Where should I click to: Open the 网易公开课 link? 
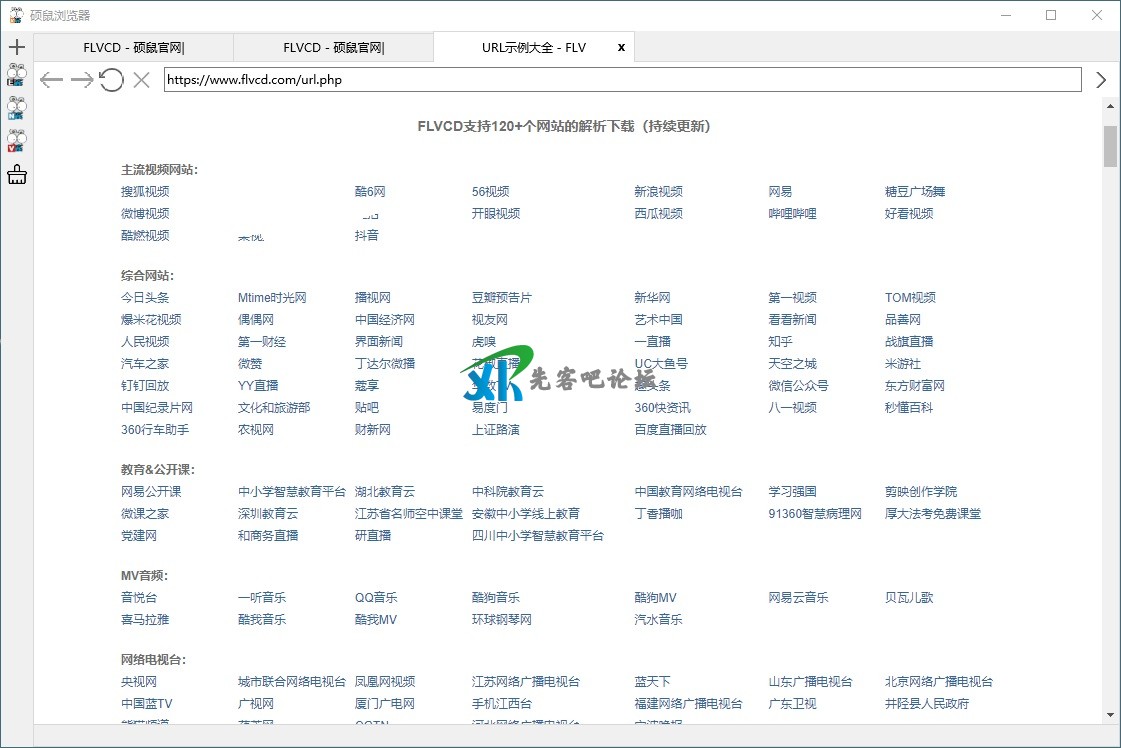pyautogui.click(x=151, y=492)
